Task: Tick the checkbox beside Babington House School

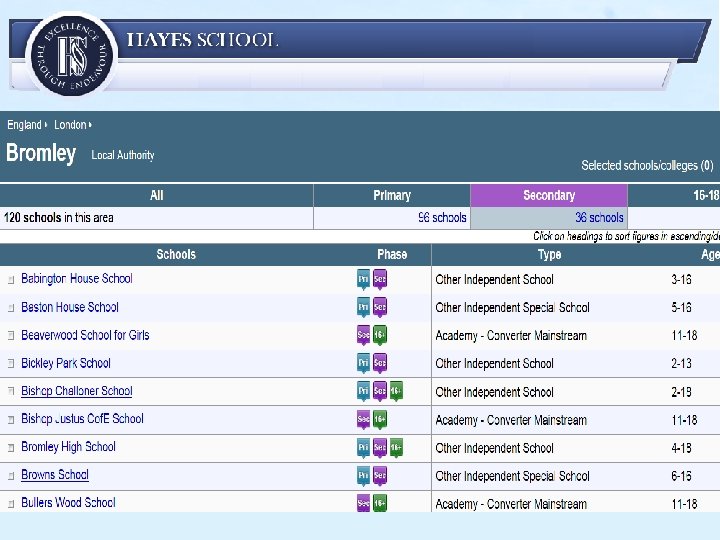Action: (x=11, y=279)
